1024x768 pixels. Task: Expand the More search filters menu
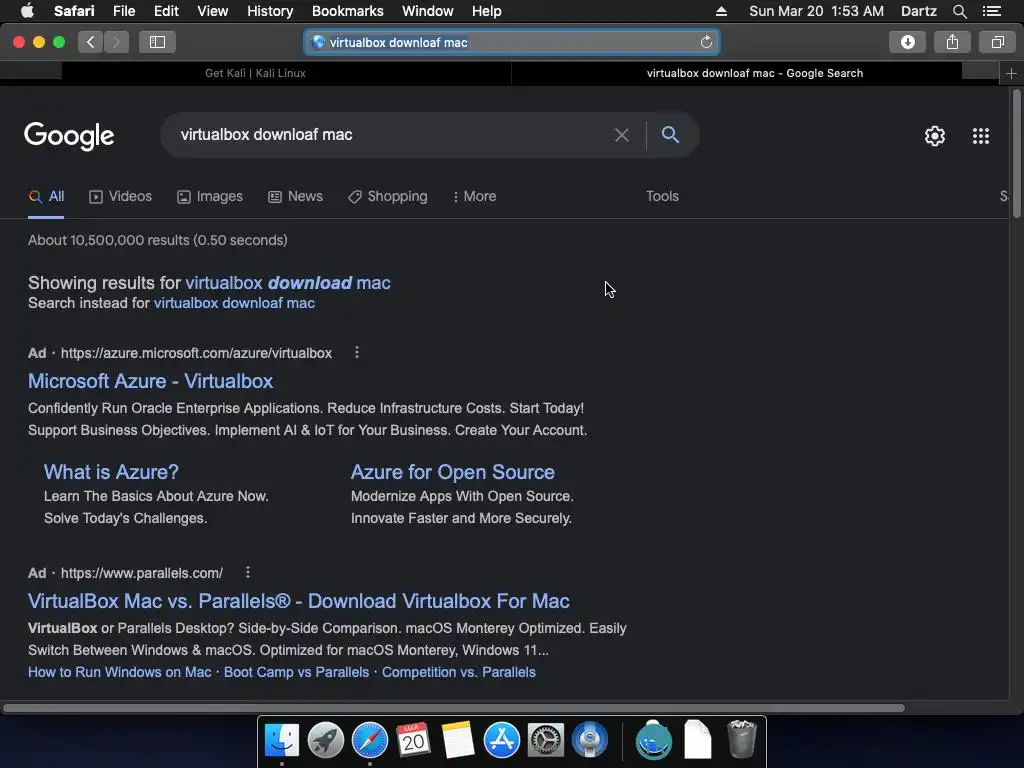pos(475,197)
